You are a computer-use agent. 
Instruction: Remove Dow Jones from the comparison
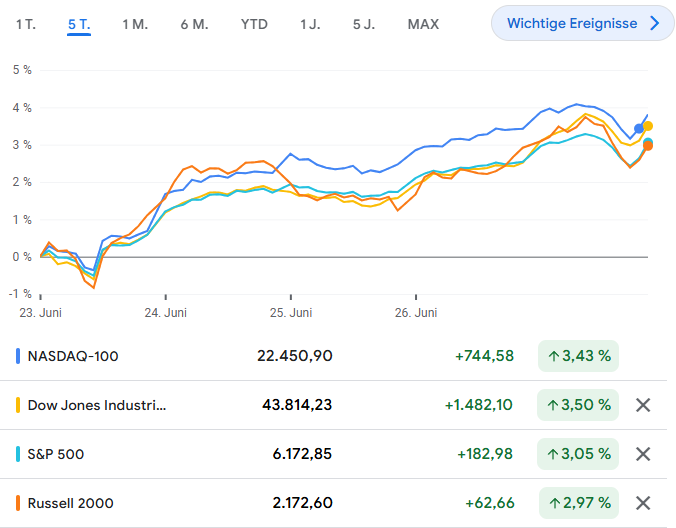pos(643,405)
